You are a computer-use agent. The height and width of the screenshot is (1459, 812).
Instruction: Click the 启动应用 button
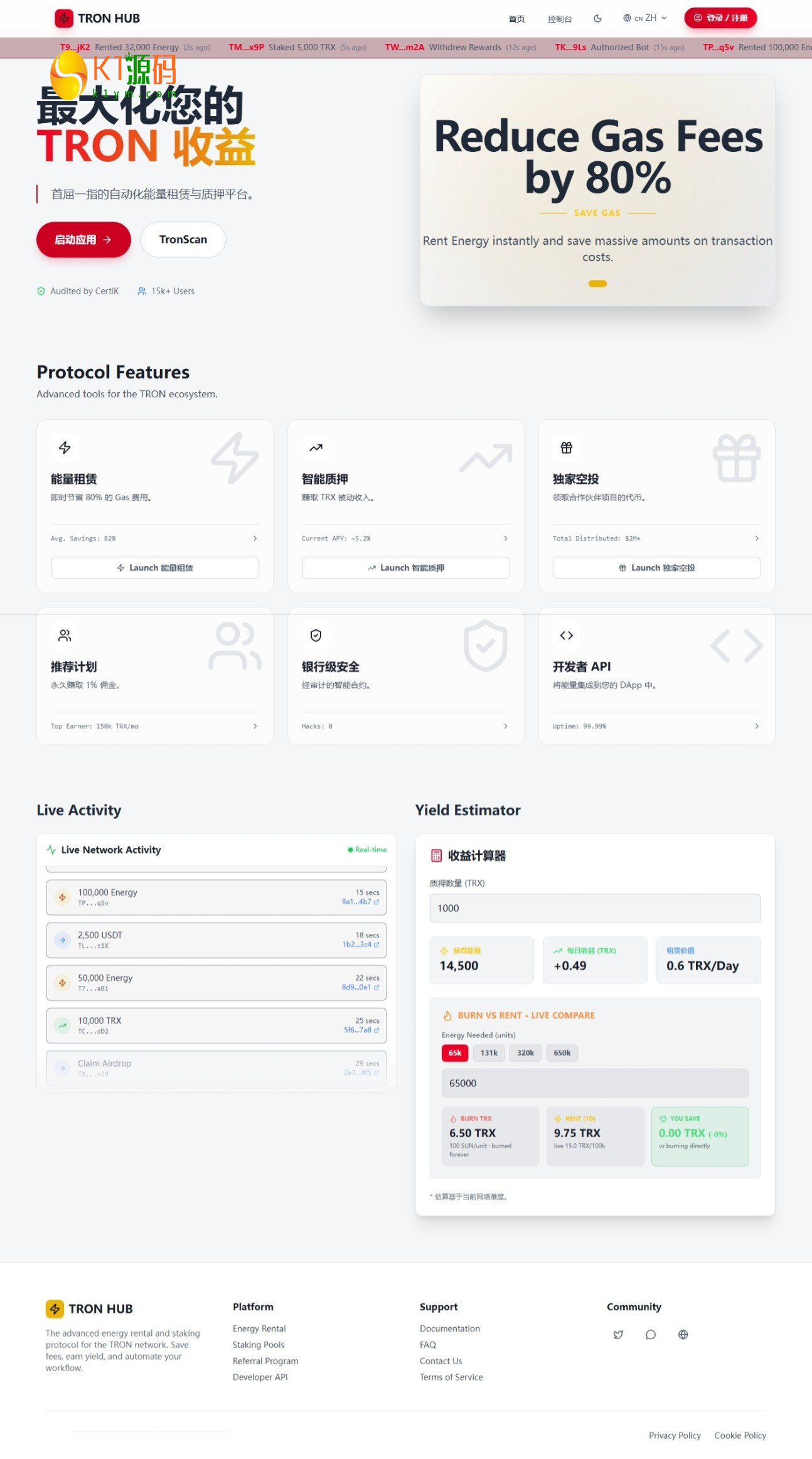click(83, 240)
